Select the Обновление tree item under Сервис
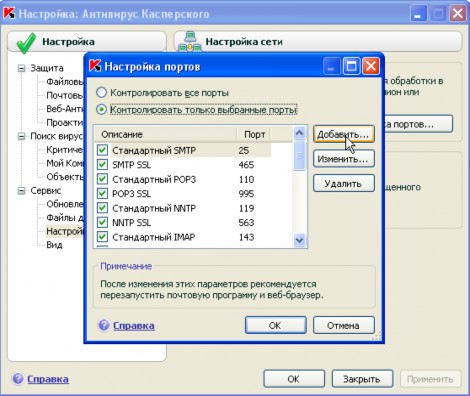Screen dimensions: 470x396 tap(64, 204)
